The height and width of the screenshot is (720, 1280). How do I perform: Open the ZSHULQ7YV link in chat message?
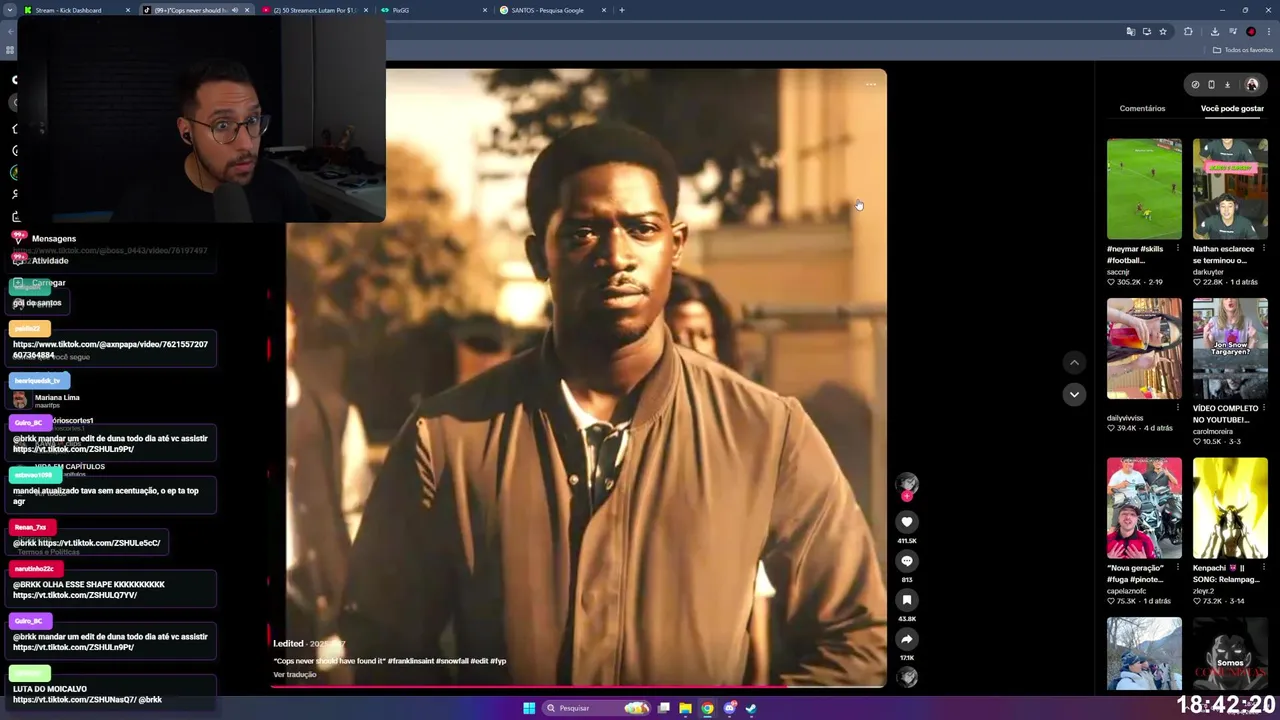[75, 595]
